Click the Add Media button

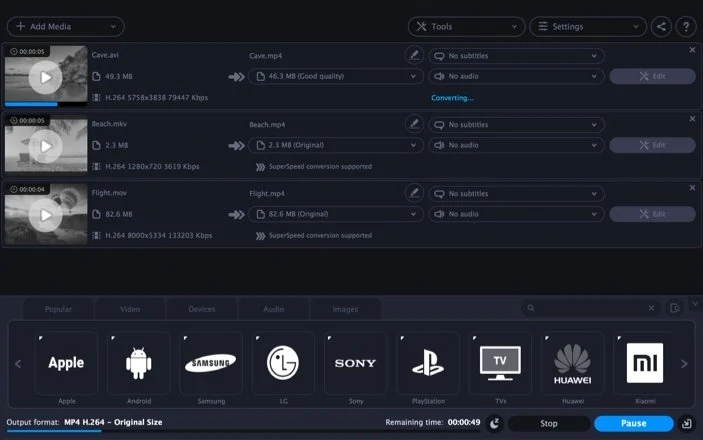[x=64, y=27]
